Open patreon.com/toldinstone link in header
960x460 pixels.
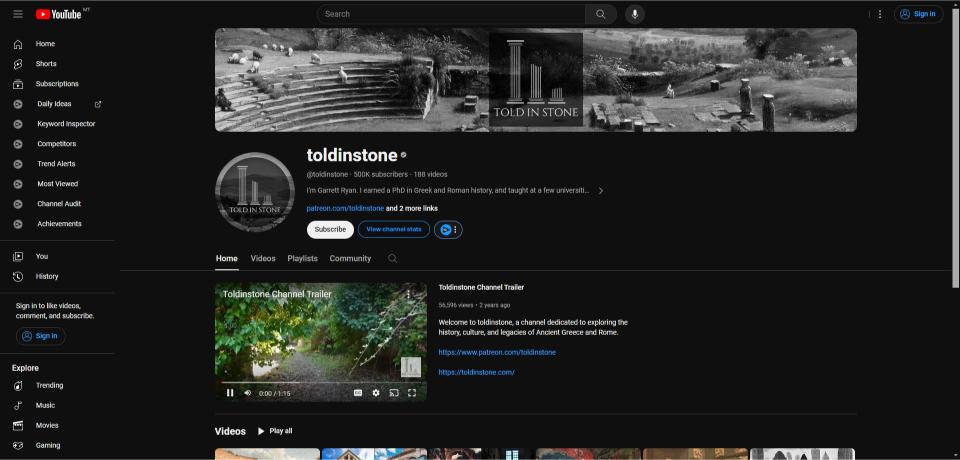[345, 208]
